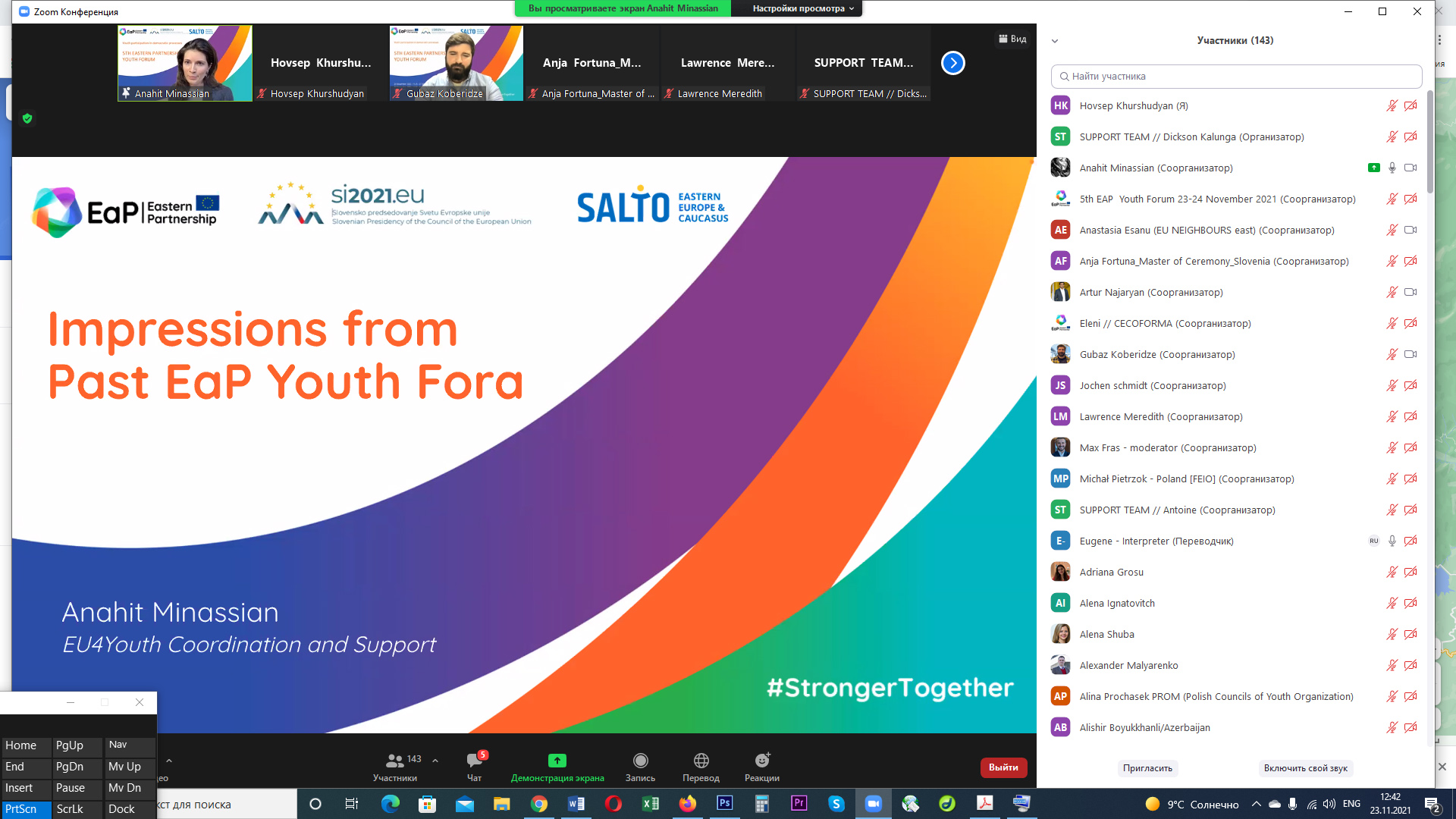Image resolution: width=1456 pixels, height=819 pixels.
Task: Click the Пригласить invite button
Action: [x=1147, y=768]
